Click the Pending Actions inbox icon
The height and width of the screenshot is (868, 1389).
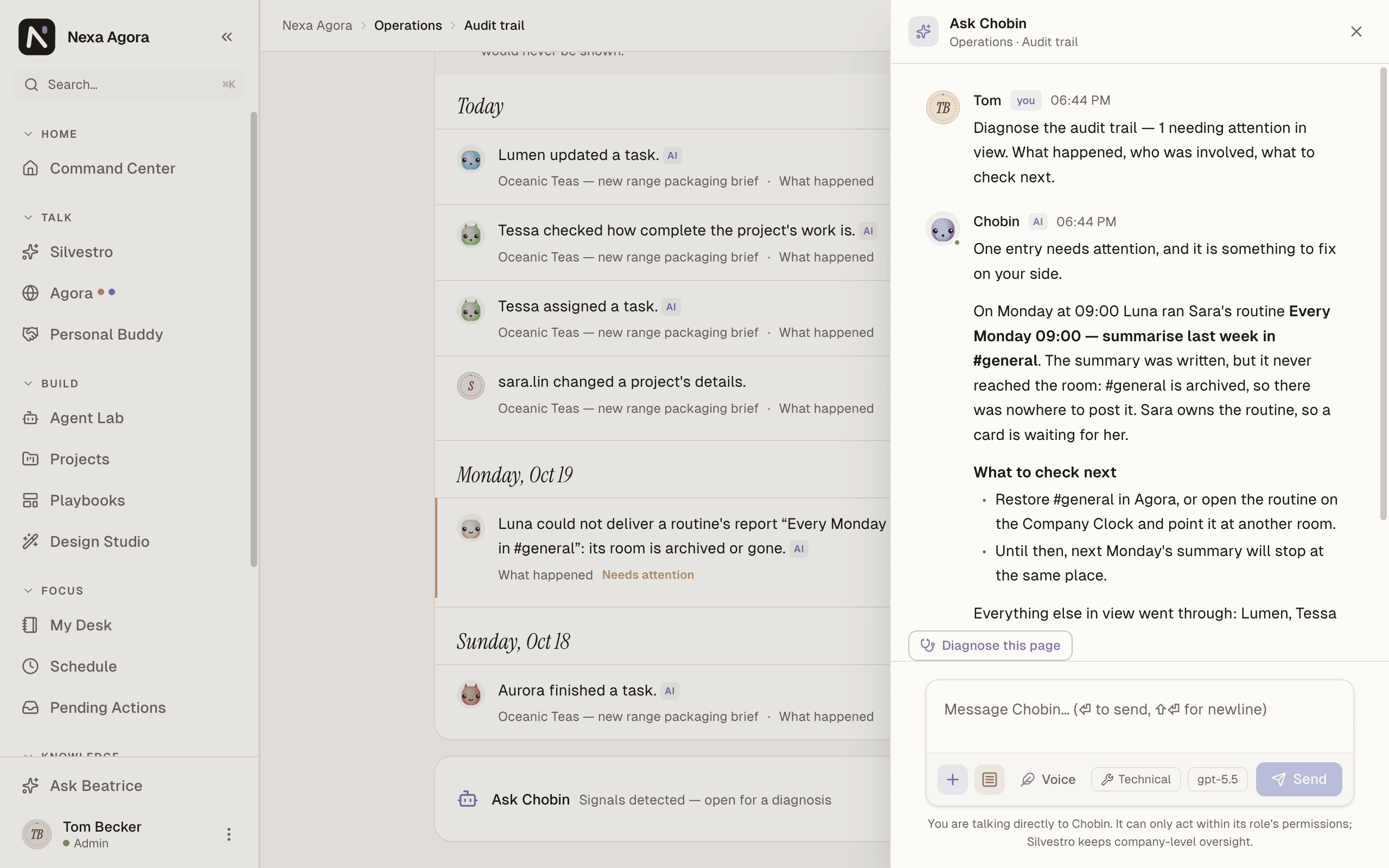[30, 707]
